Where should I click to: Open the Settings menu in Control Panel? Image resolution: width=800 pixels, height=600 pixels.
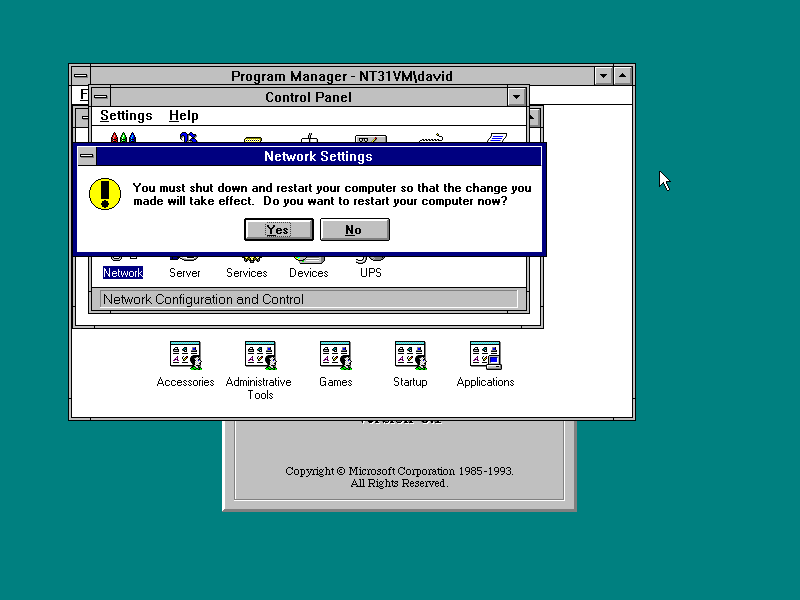click(x=126, y=116)
